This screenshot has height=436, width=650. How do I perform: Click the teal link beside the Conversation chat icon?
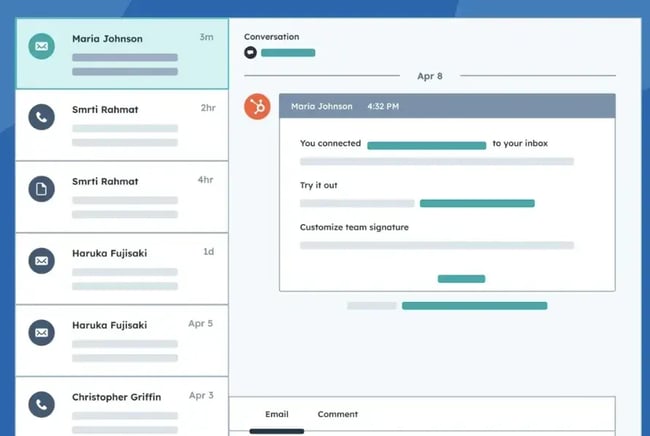point(288,53)
